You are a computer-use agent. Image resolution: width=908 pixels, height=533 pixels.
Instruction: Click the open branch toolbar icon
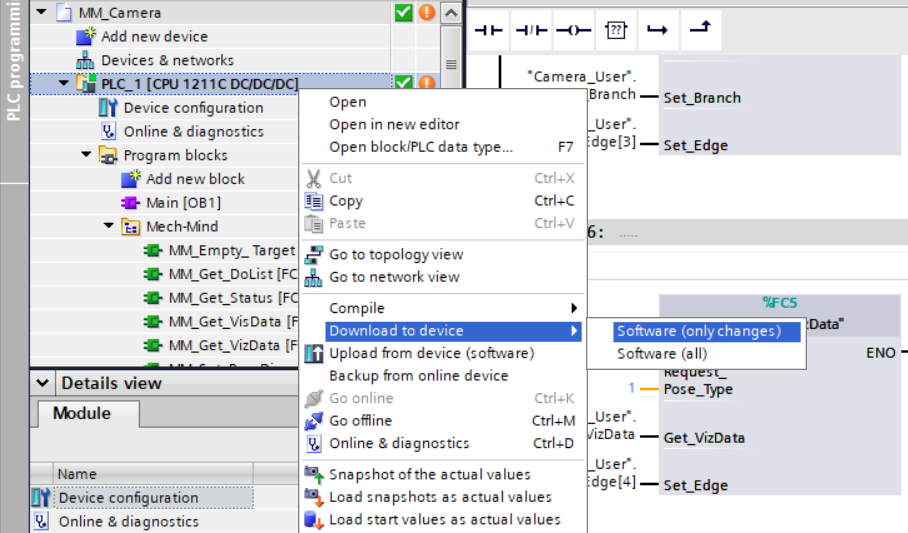657,30
